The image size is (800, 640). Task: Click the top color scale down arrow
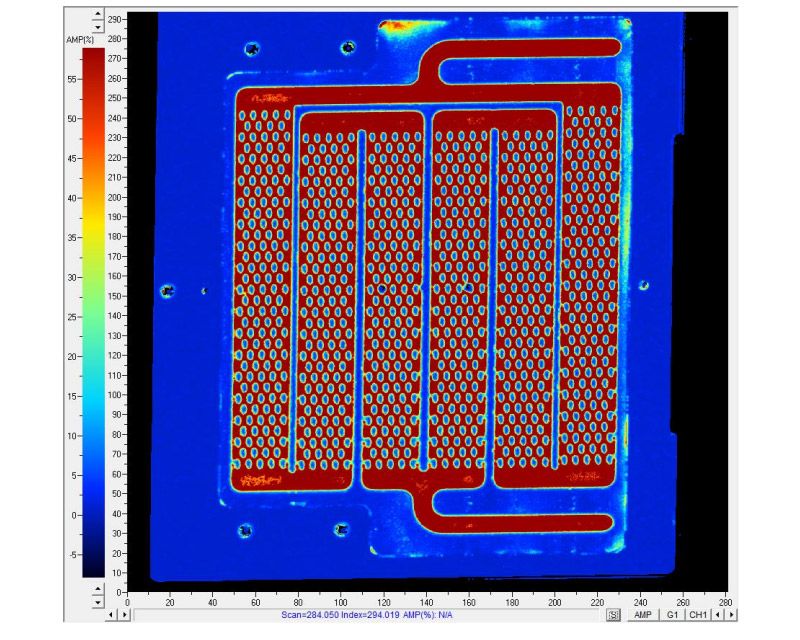coord(96,28)
